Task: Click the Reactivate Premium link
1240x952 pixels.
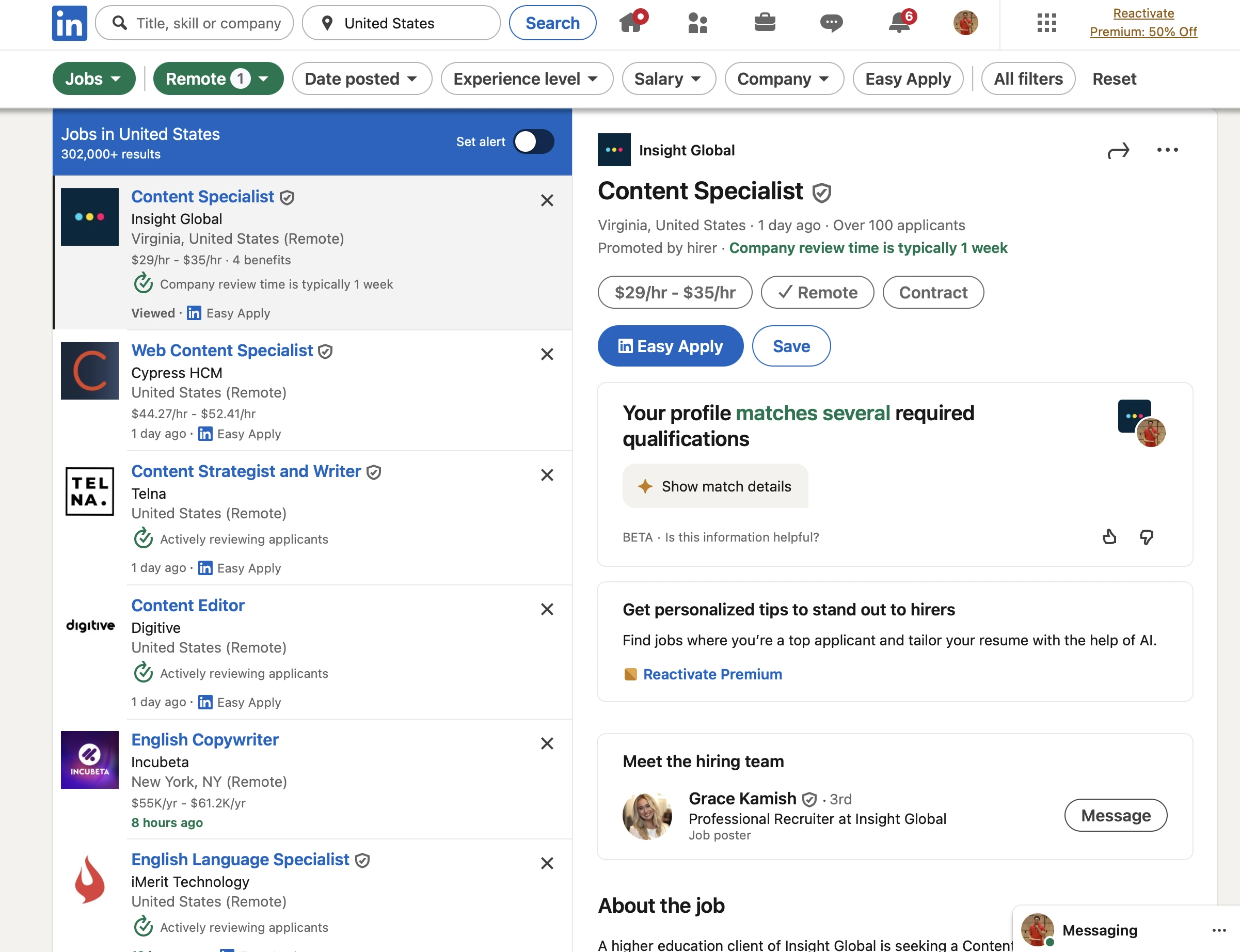Action: coord(712,674)
